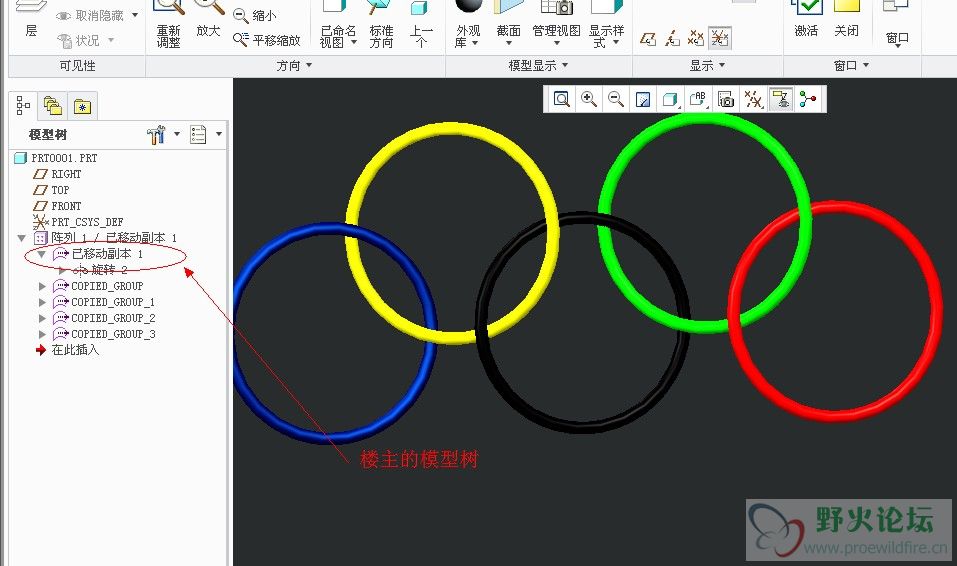This screenshot has width=957, height=566.
Task: Collapse the 已移动副本 1 group node
Action: point(42,254)
